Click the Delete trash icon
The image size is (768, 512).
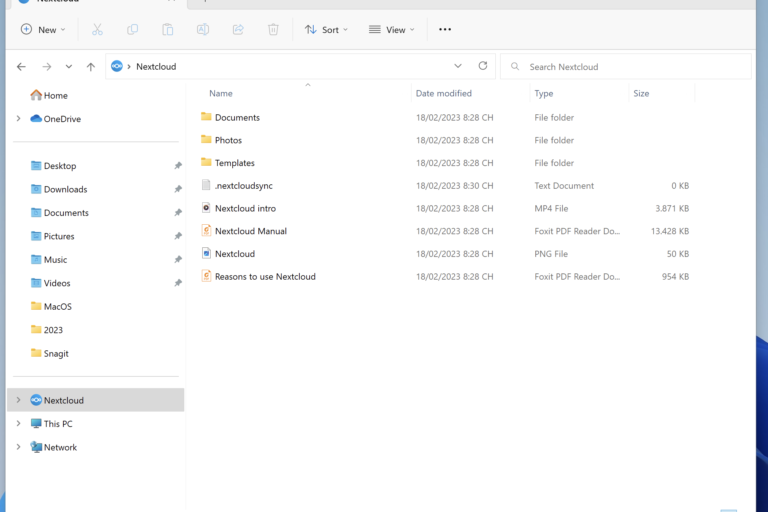click(x=273, y=29)
